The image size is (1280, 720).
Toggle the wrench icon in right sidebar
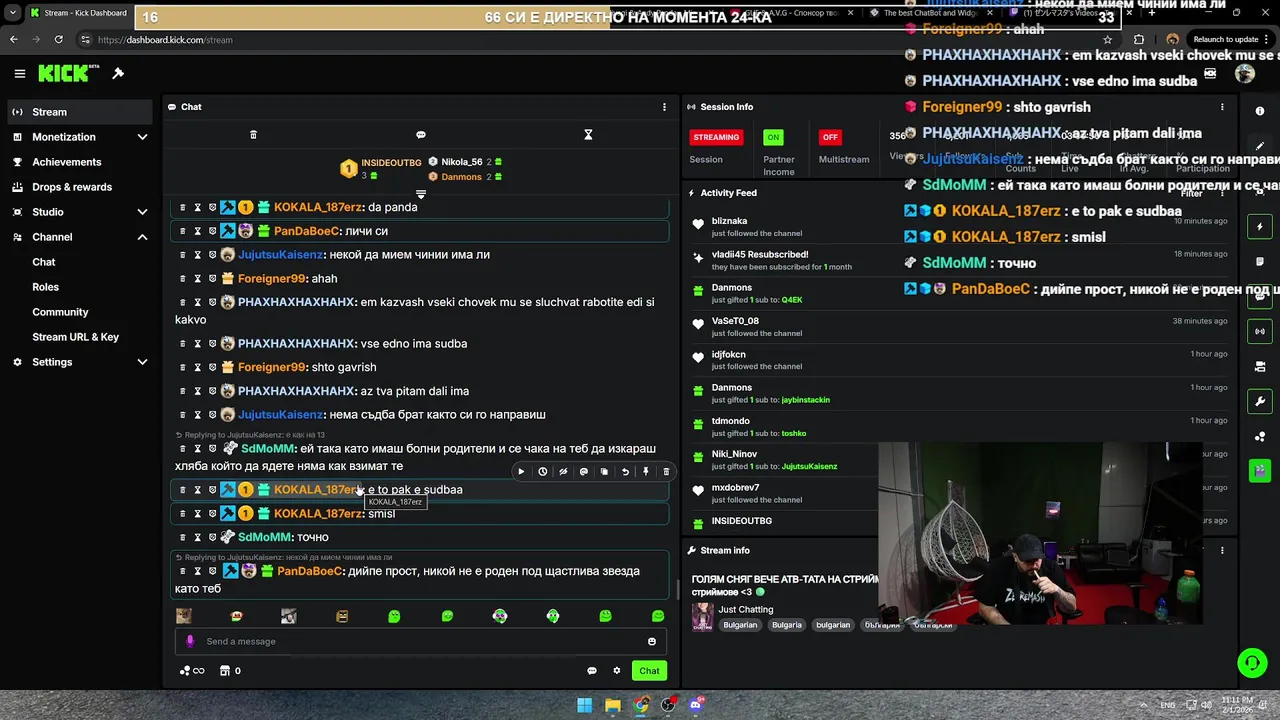pyautogui.click(x=1260, y=401)
